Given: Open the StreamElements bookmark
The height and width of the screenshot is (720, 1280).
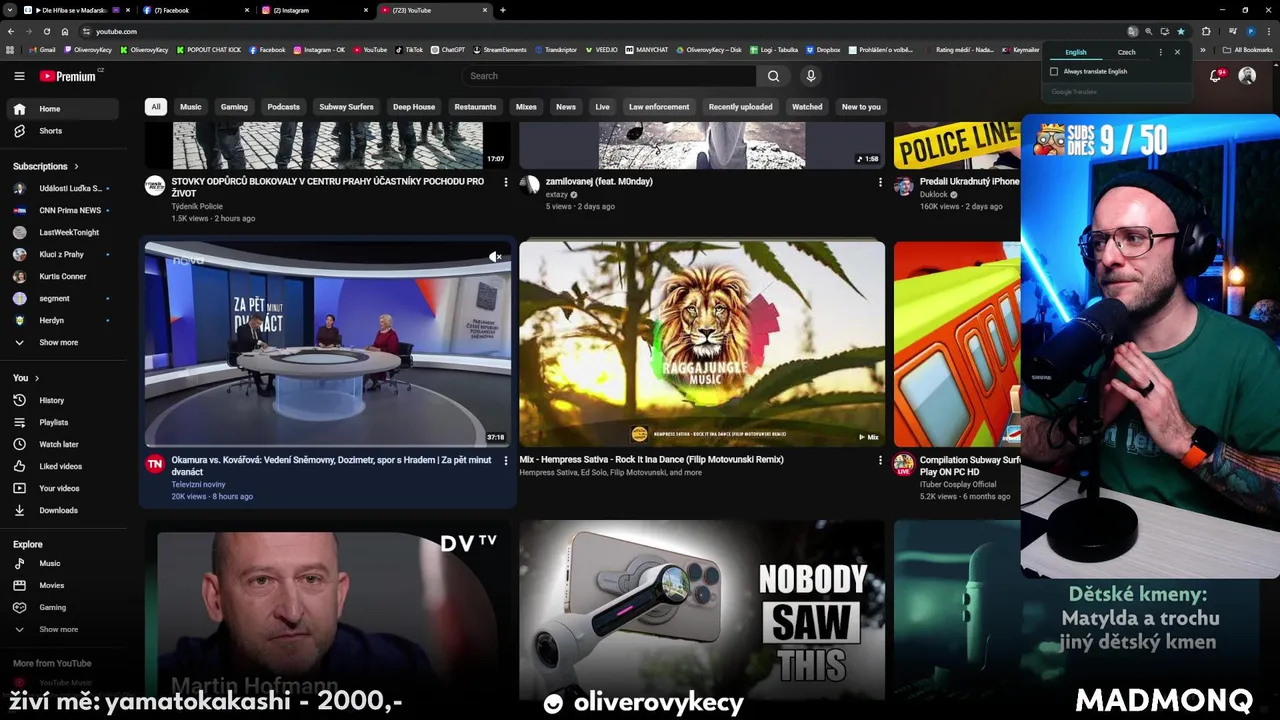Looking at the screenshot, I should pos(500,50).
